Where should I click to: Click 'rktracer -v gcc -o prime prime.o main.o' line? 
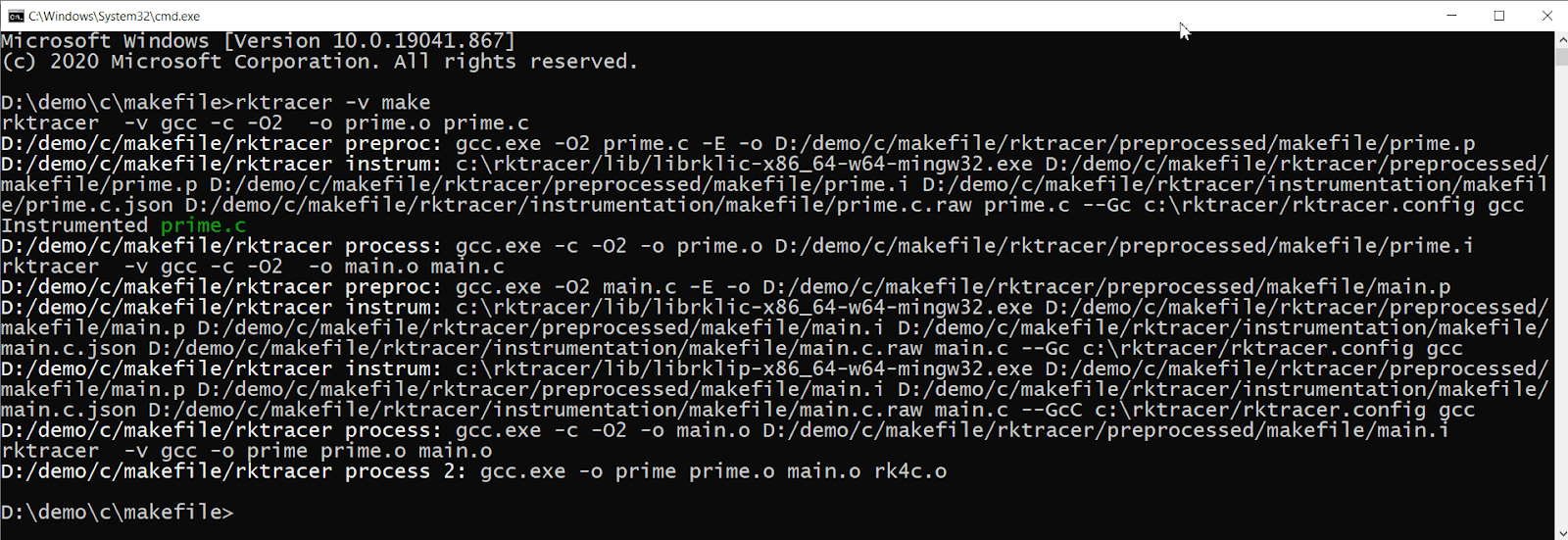246,451
